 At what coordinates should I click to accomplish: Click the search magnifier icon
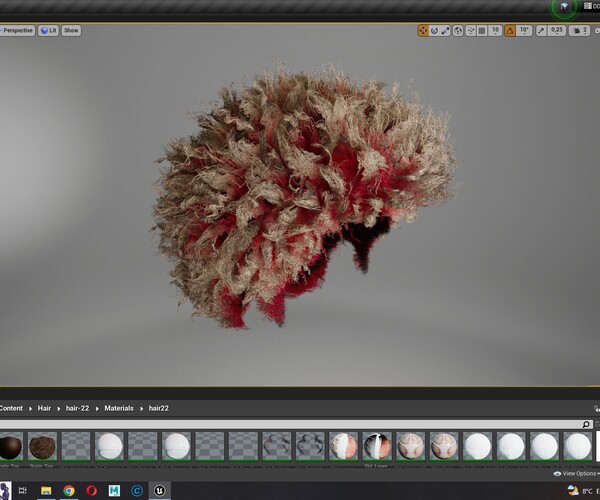pos(586,424)
